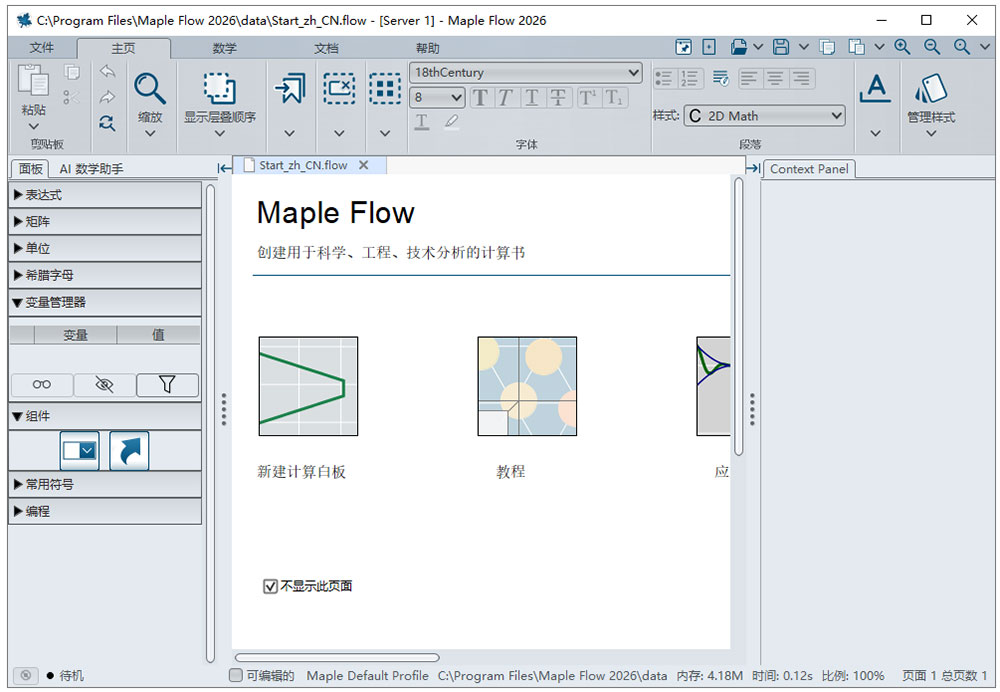Viewport: 1000px width, 692px height.
Task: Click the hidden-eye variables button
Action: (x=104, y=385)
